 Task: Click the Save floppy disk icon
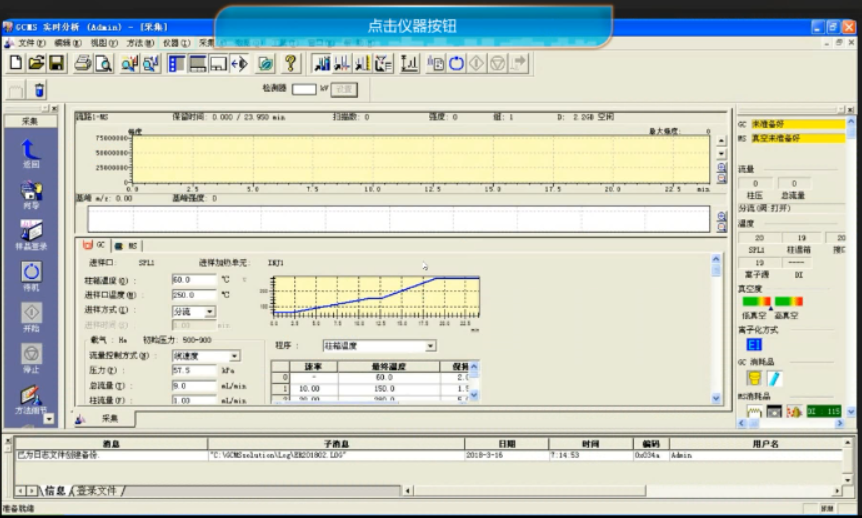tap(57, 64)
